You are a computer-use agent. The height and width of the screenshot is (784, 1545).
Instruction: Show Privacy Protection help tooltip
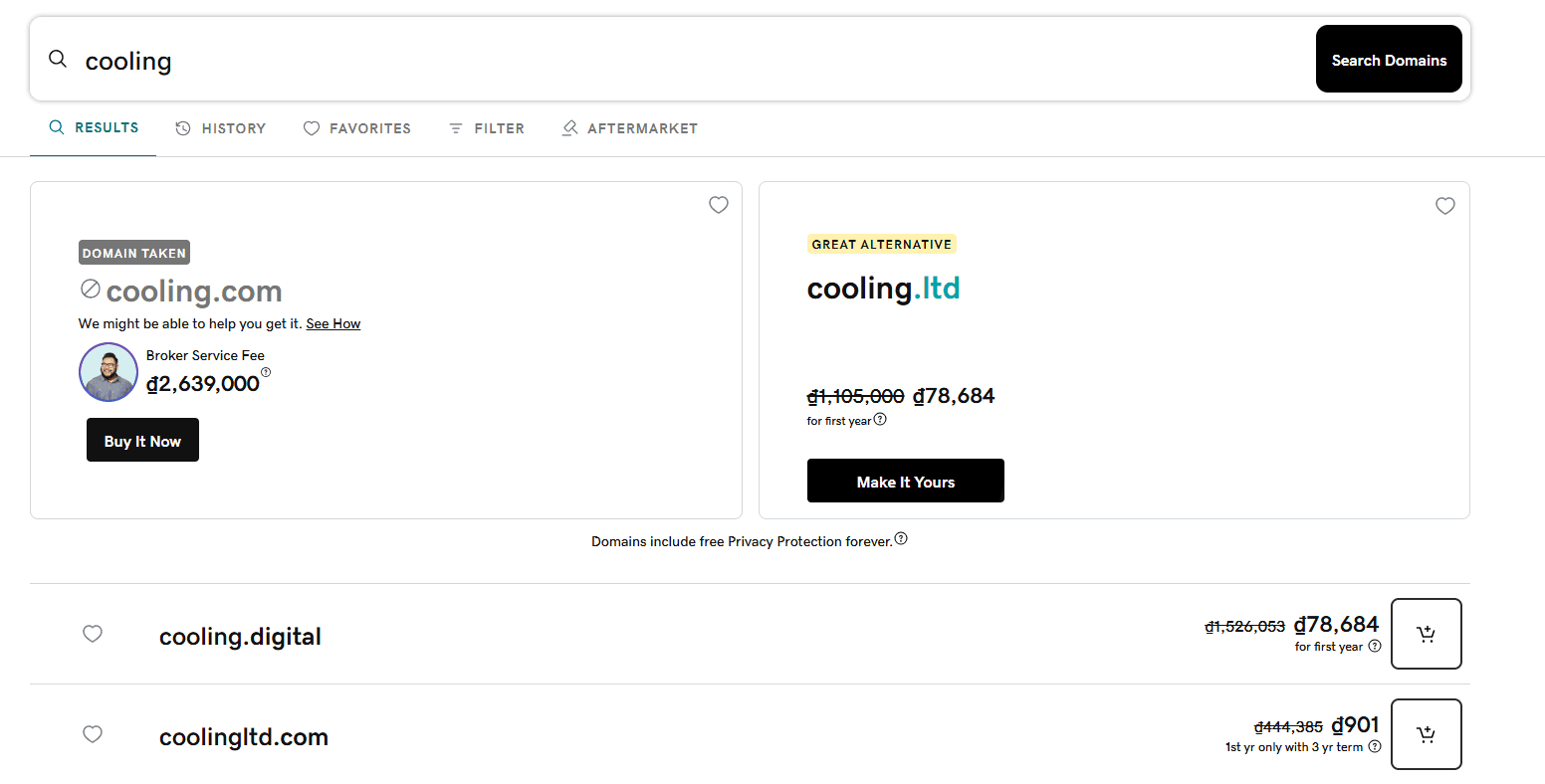[x=901, y=538]
